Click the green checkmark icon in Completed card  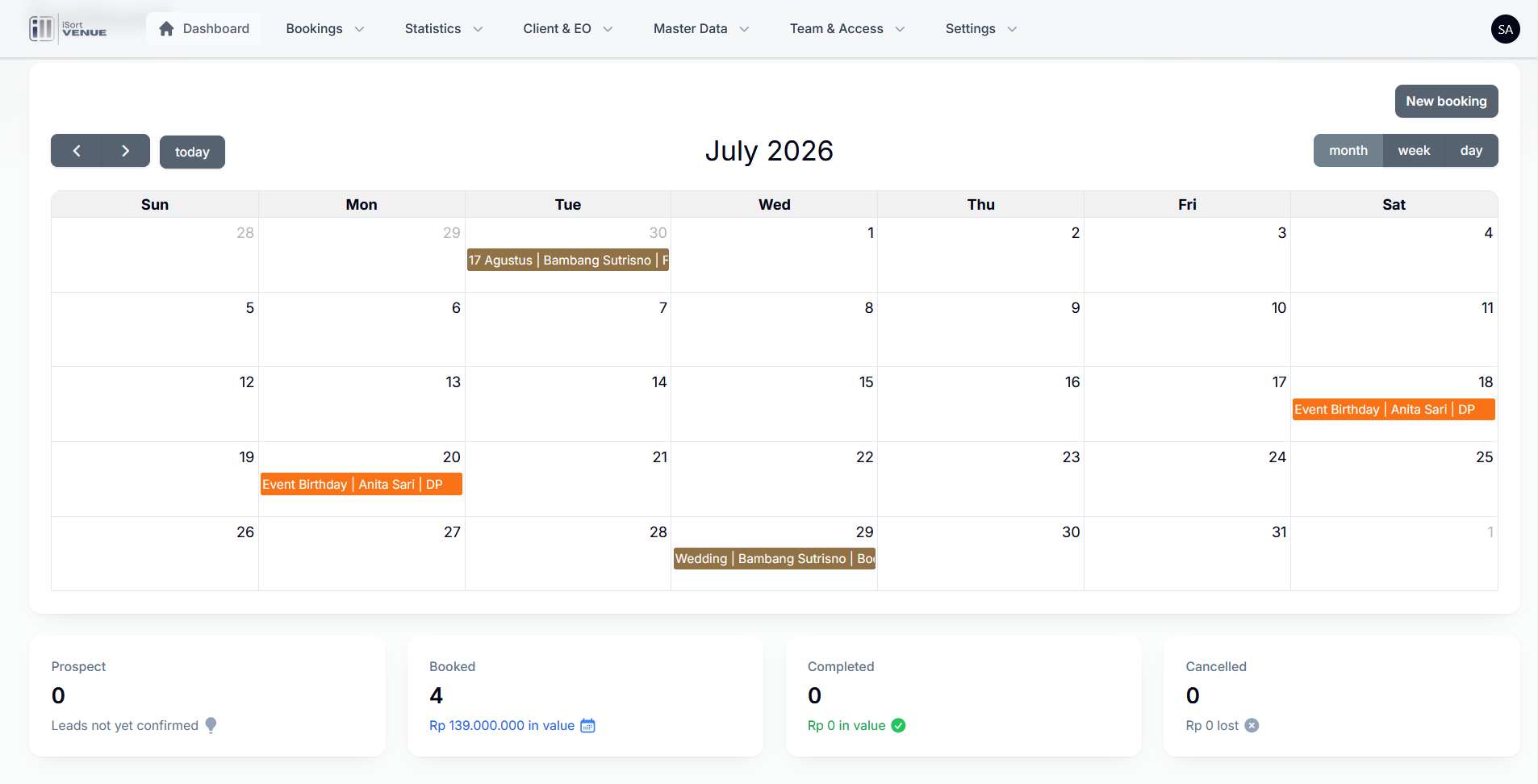click(x=898, y=725)
